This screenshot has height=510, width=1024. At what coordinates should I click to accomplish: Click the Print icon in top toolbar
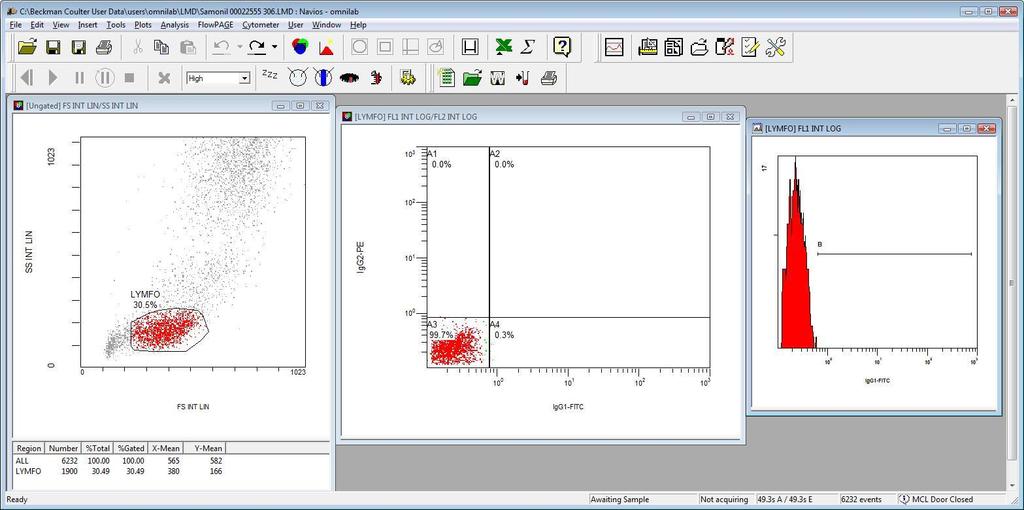click(104, 47)
